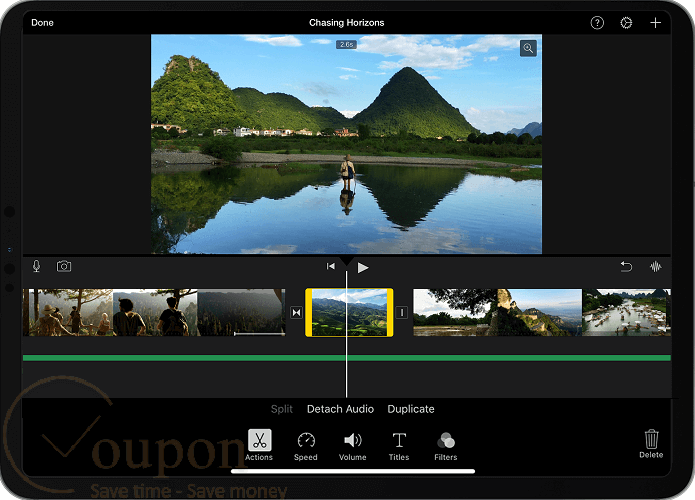Play the video preview
The height and width of the screenshot is (500, 695).
pyautogui.click(x=363, y=267)
